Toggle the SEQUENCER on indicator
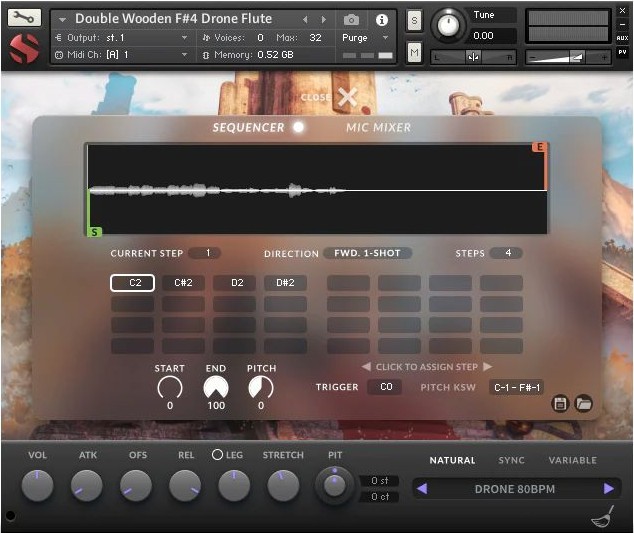 tap(298, 127)
